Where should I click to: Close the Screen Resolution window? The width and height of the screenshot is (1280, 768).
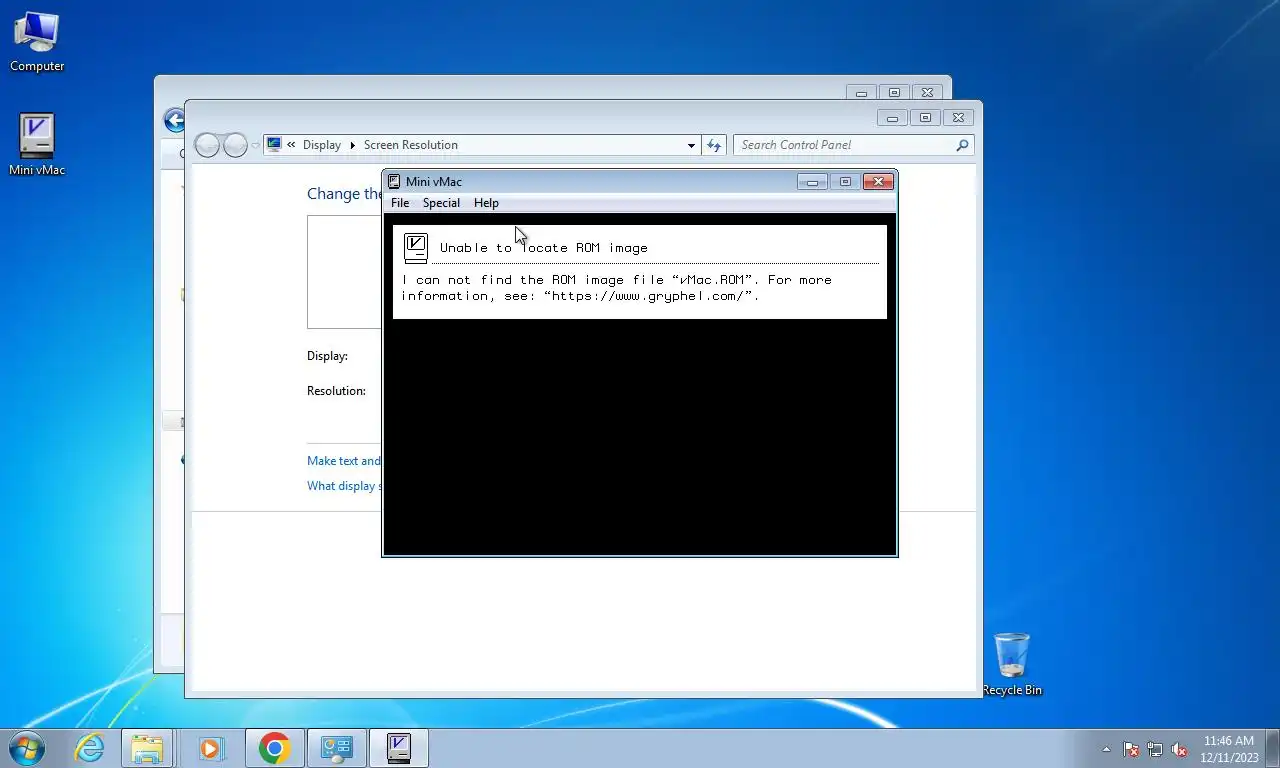tap(958, 117)
